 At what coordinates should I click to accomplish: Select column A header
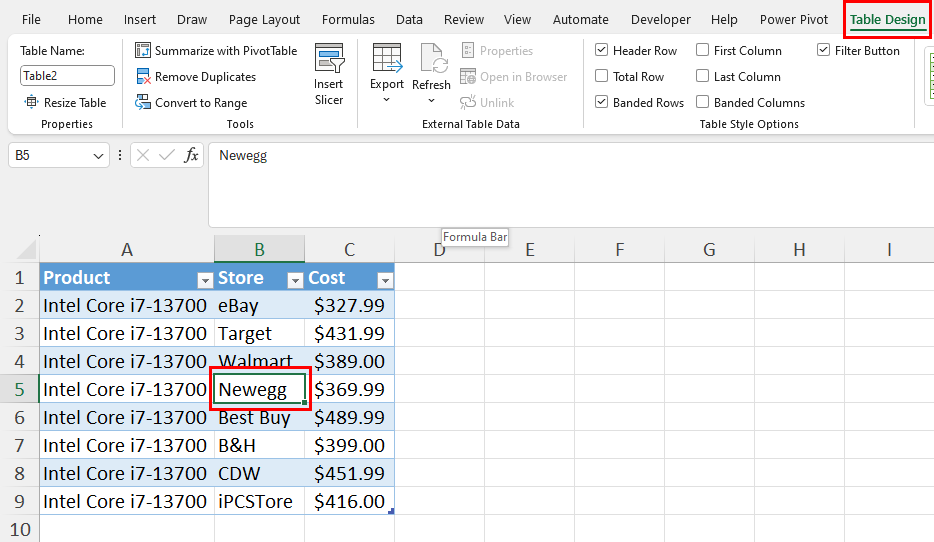point(127,250)
